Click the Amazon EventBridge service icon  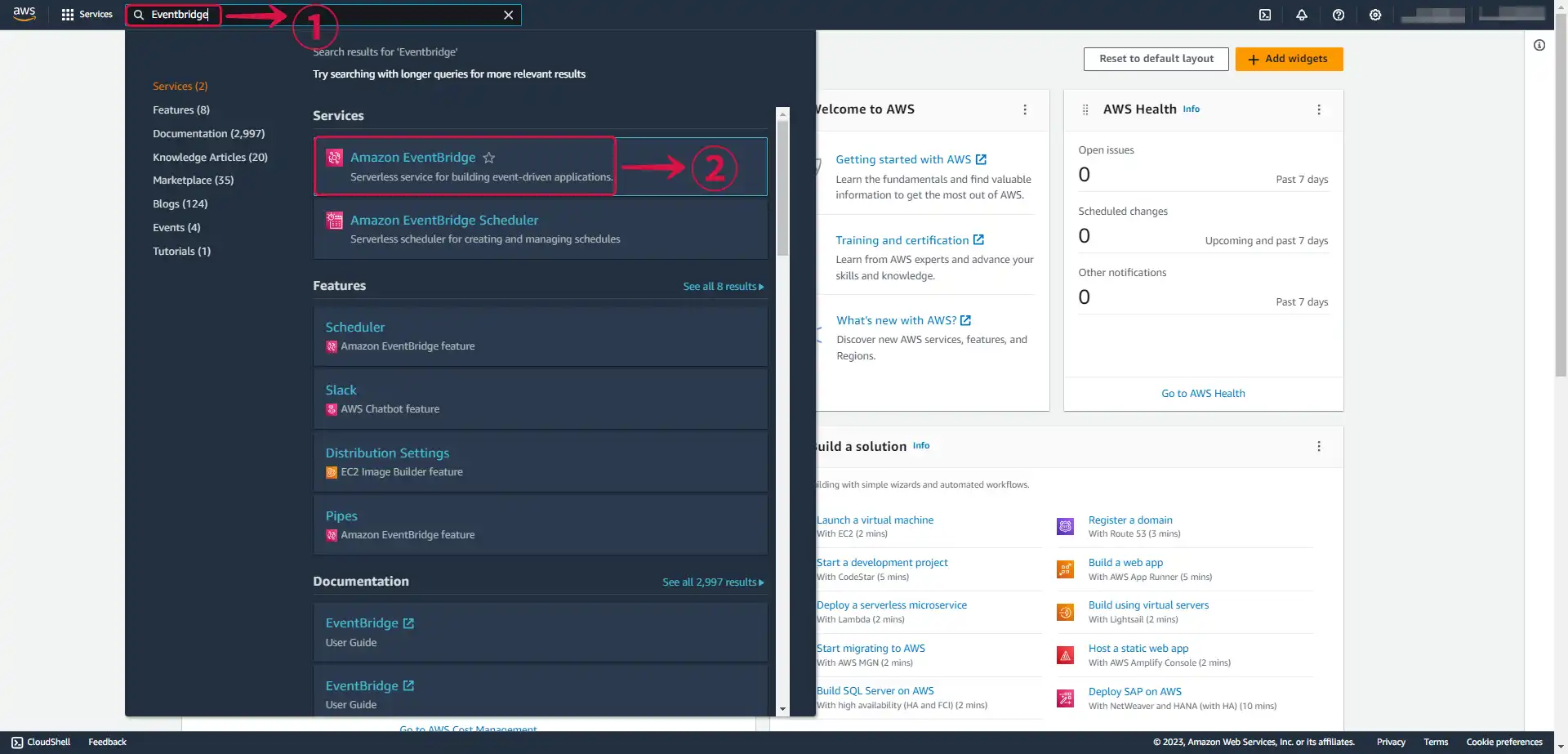click(x=334, y=158)
